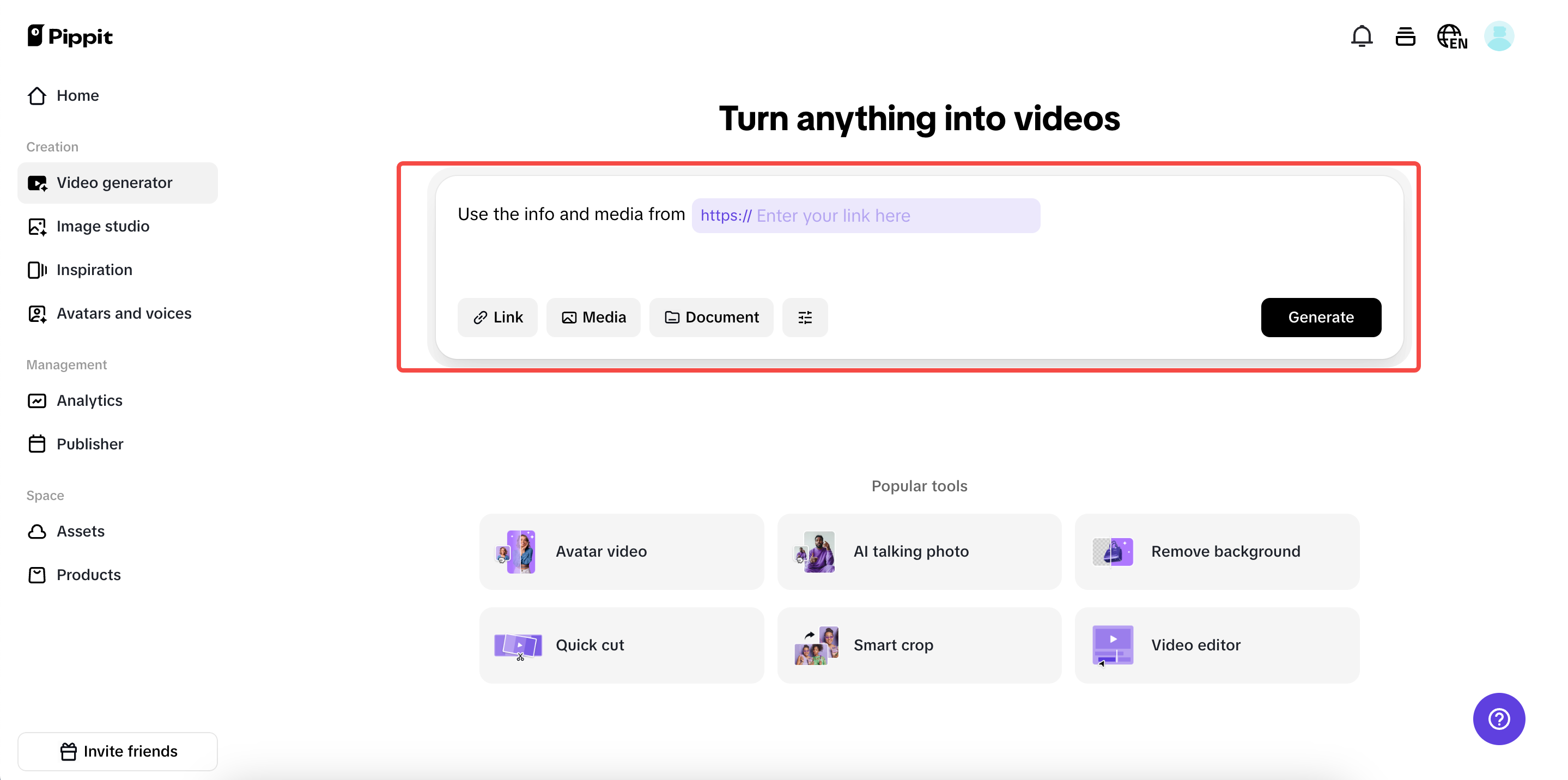Open the Analytics icon under Management
The width and height of the screenshot is (1568, 780).
[37, 400]
